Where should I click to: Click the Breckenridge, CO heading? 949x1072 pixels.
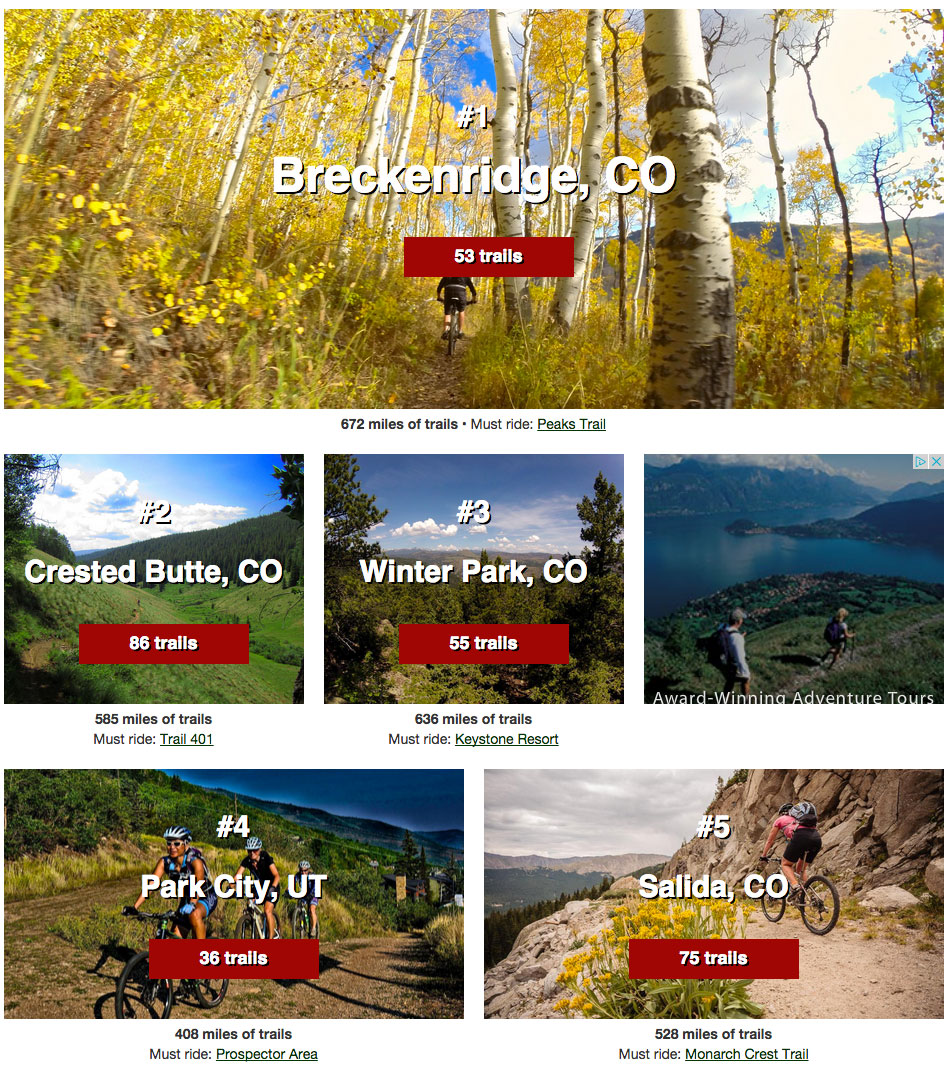(474, 176)
